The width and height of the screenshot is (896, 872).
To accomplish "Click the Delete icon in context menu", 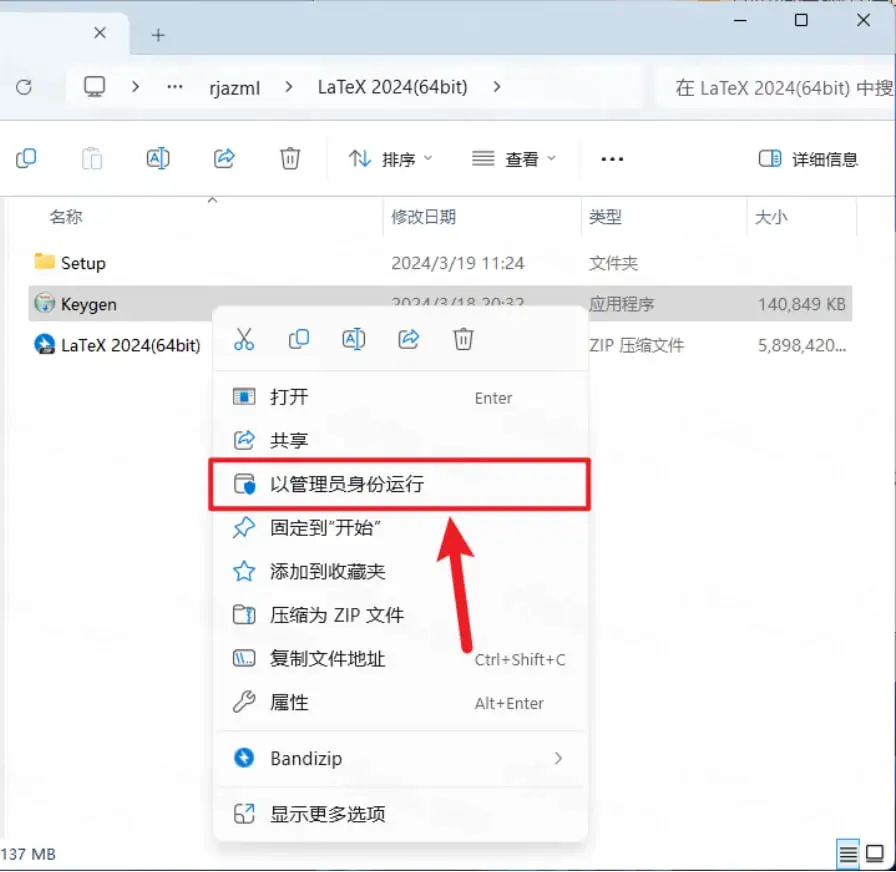I will click(463, 339).
